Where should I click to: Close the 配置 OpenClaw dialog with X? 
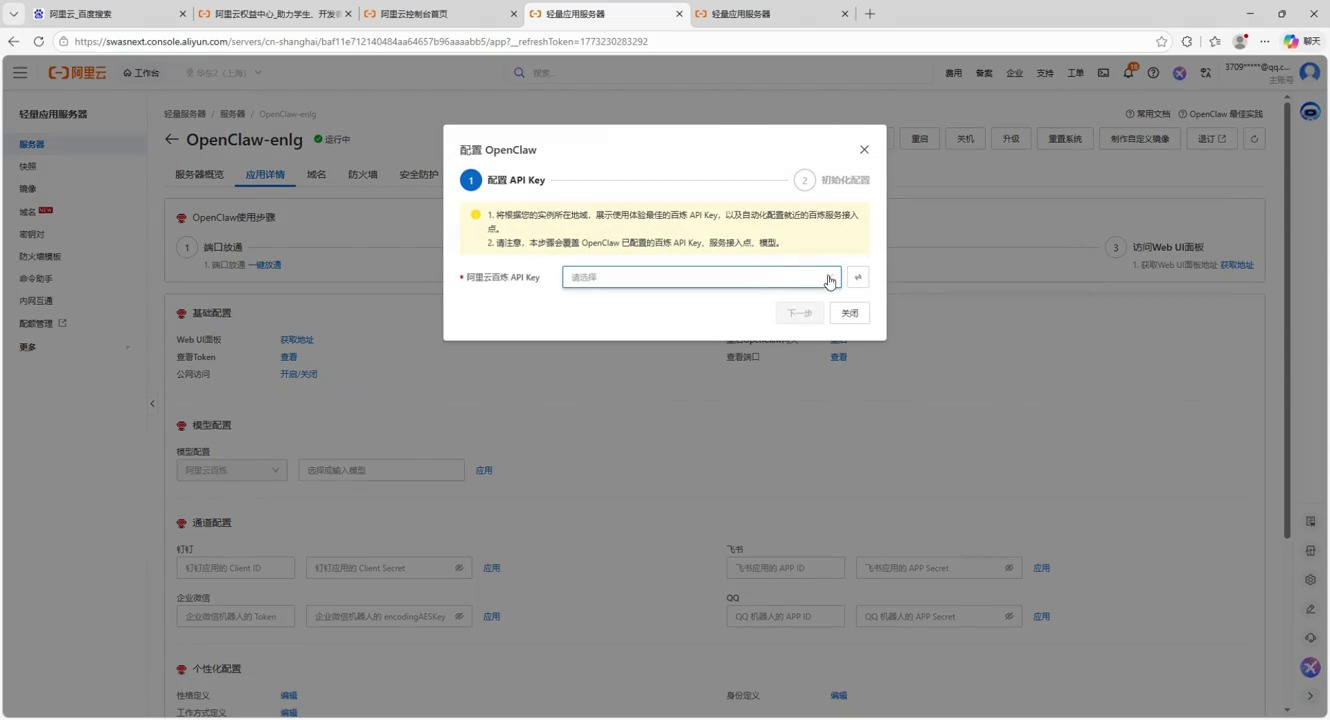(864, 150)
